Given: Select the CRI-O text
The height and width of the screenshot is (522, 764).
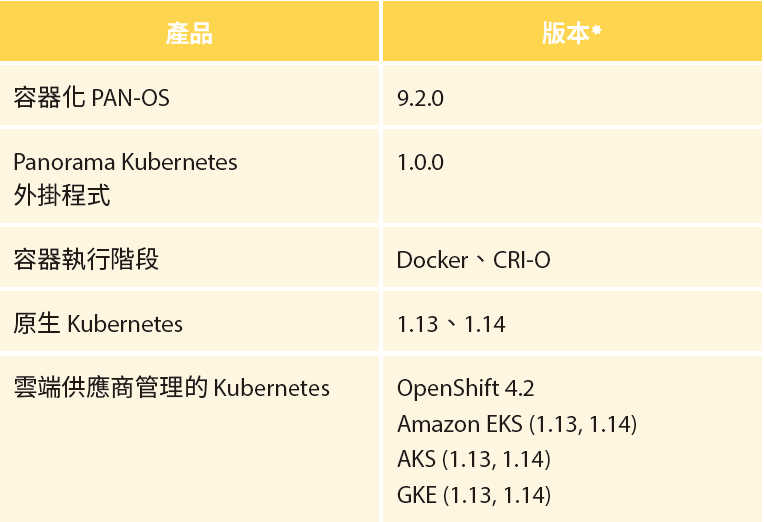Looking at the screenshot, I should pos(521,260).
